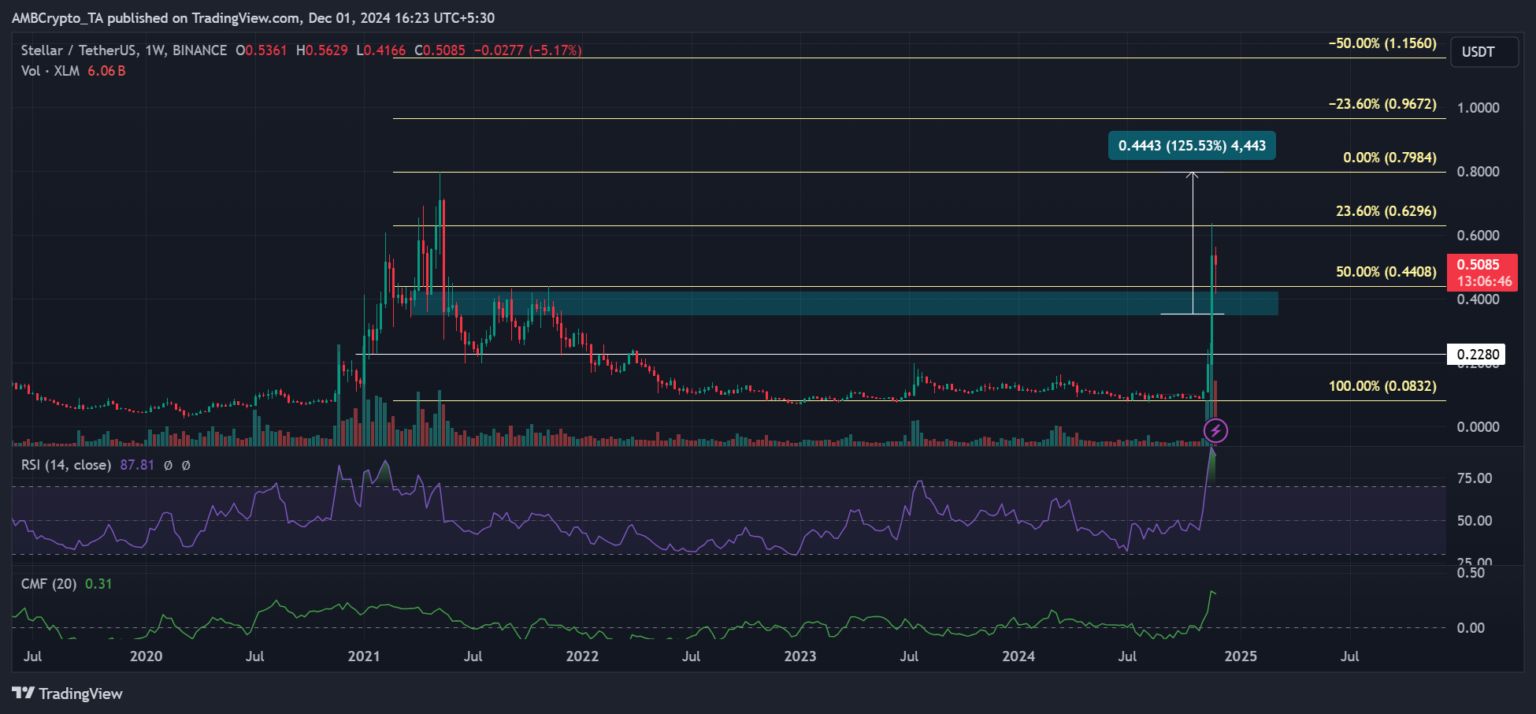Viewport: 1536px width, 714px height.
Task: Switch the price scale currency to USDT
Action: point(1484,52)
